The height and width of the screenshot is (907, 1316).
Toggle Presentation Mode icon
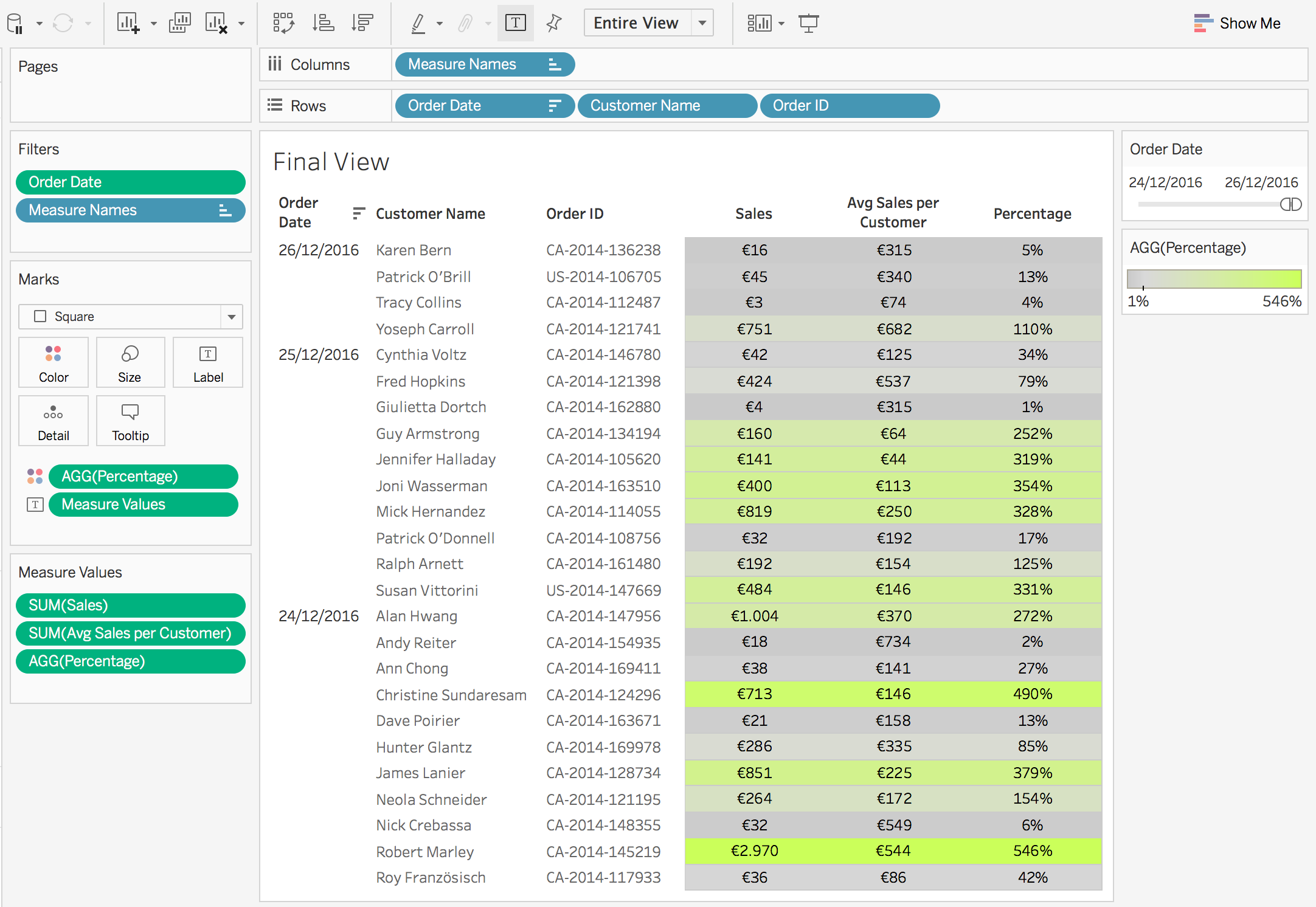tap(808, 24)
